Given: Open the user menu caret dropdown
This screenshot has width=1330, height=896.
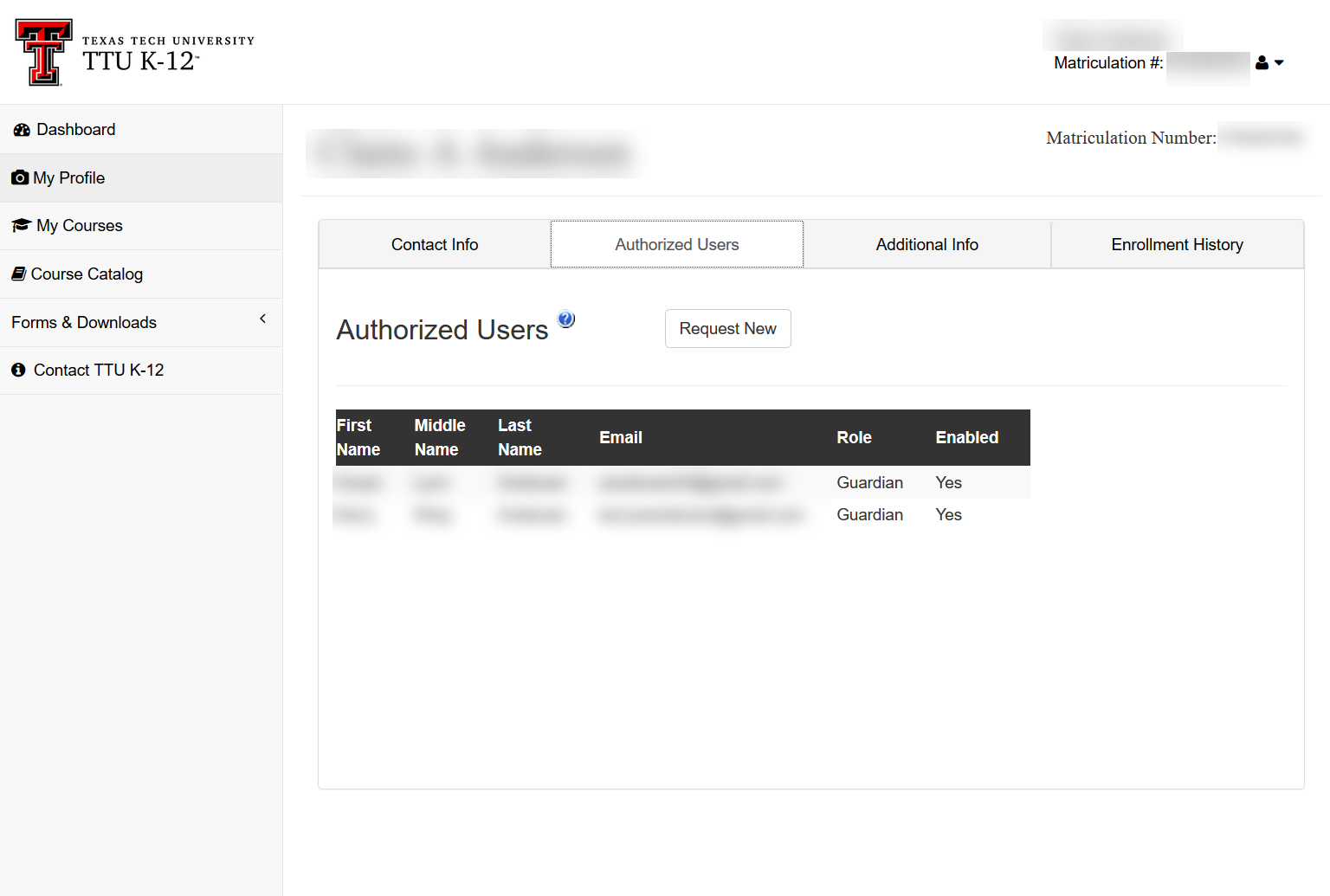Looking at the screenshot, I should pyautogui.click(x=1279, y=63).
